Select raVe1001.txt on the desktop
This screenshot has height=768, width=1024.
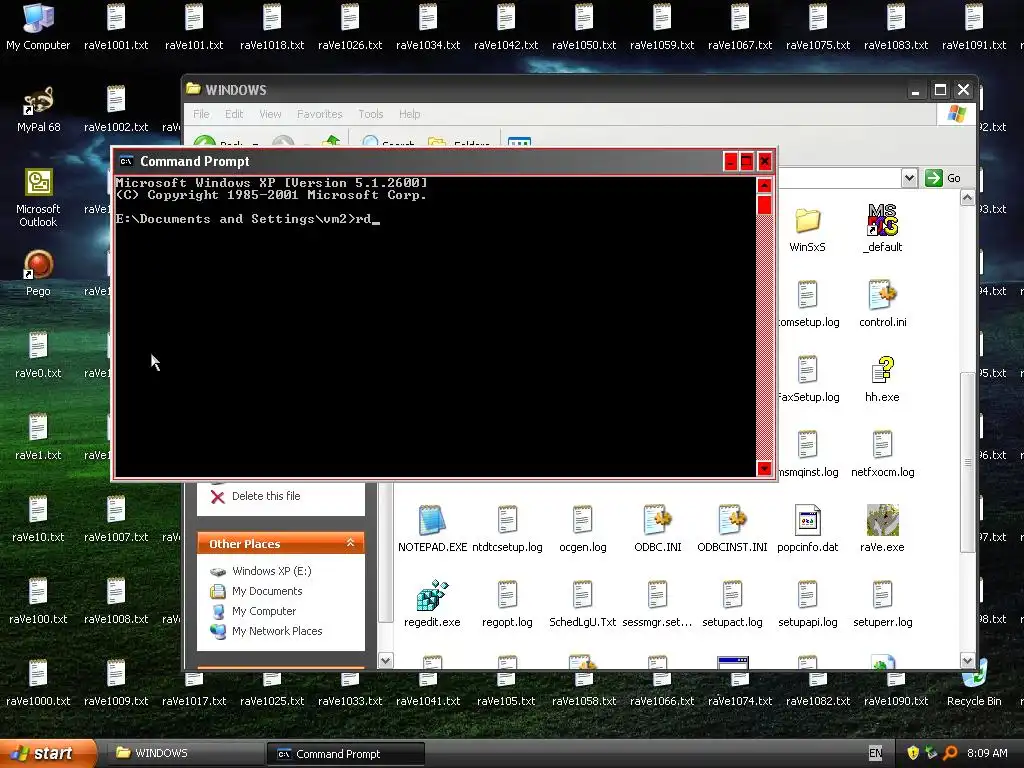[x=116, y=27]
